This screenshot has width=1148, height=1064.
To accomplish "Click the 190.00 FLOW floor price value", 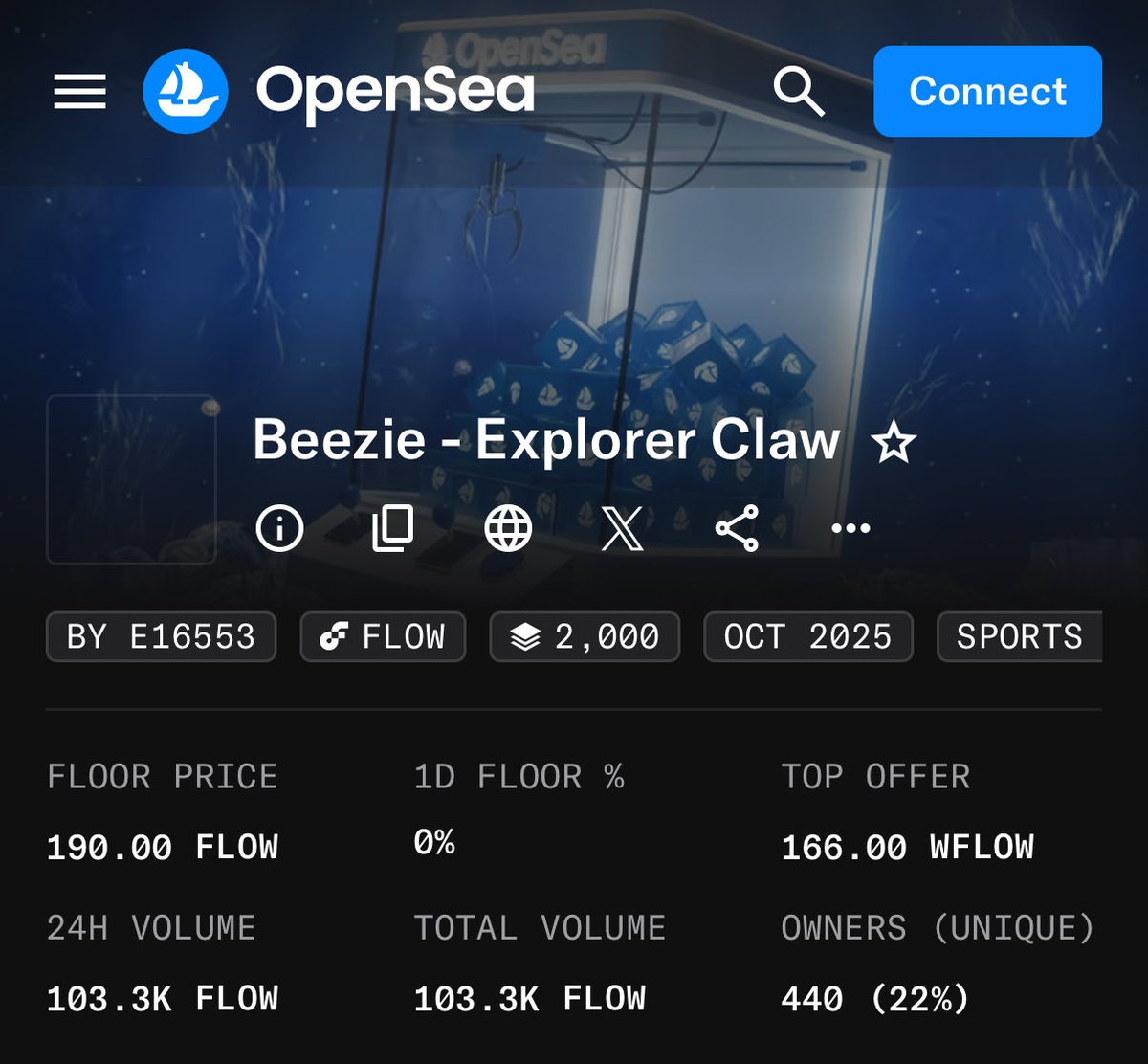I will pyautogui.click(x=163, y=848).
